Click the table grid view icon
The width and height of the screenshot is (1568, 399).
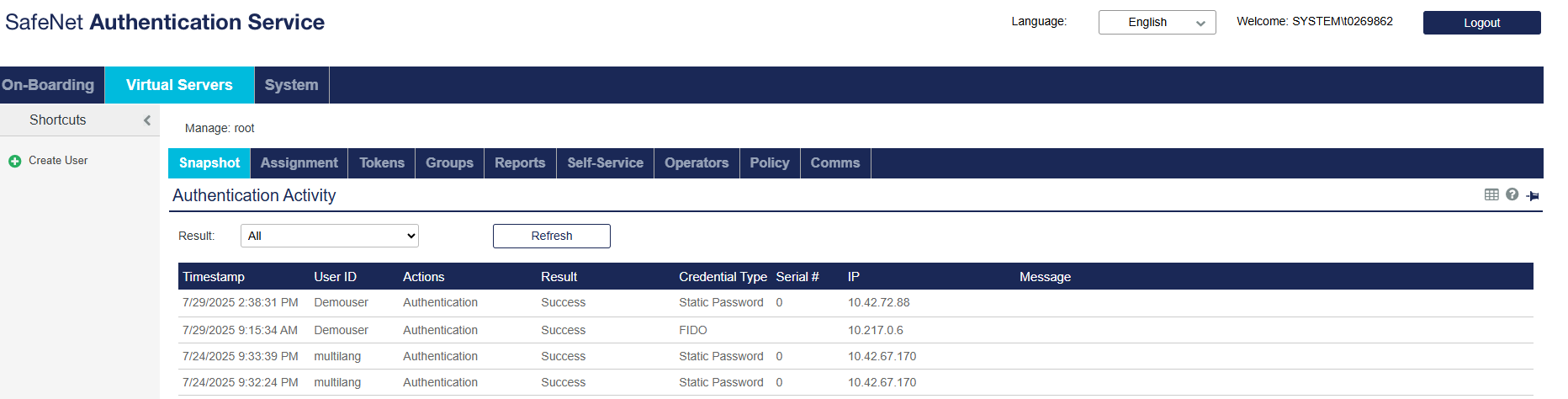point(1491,194)
